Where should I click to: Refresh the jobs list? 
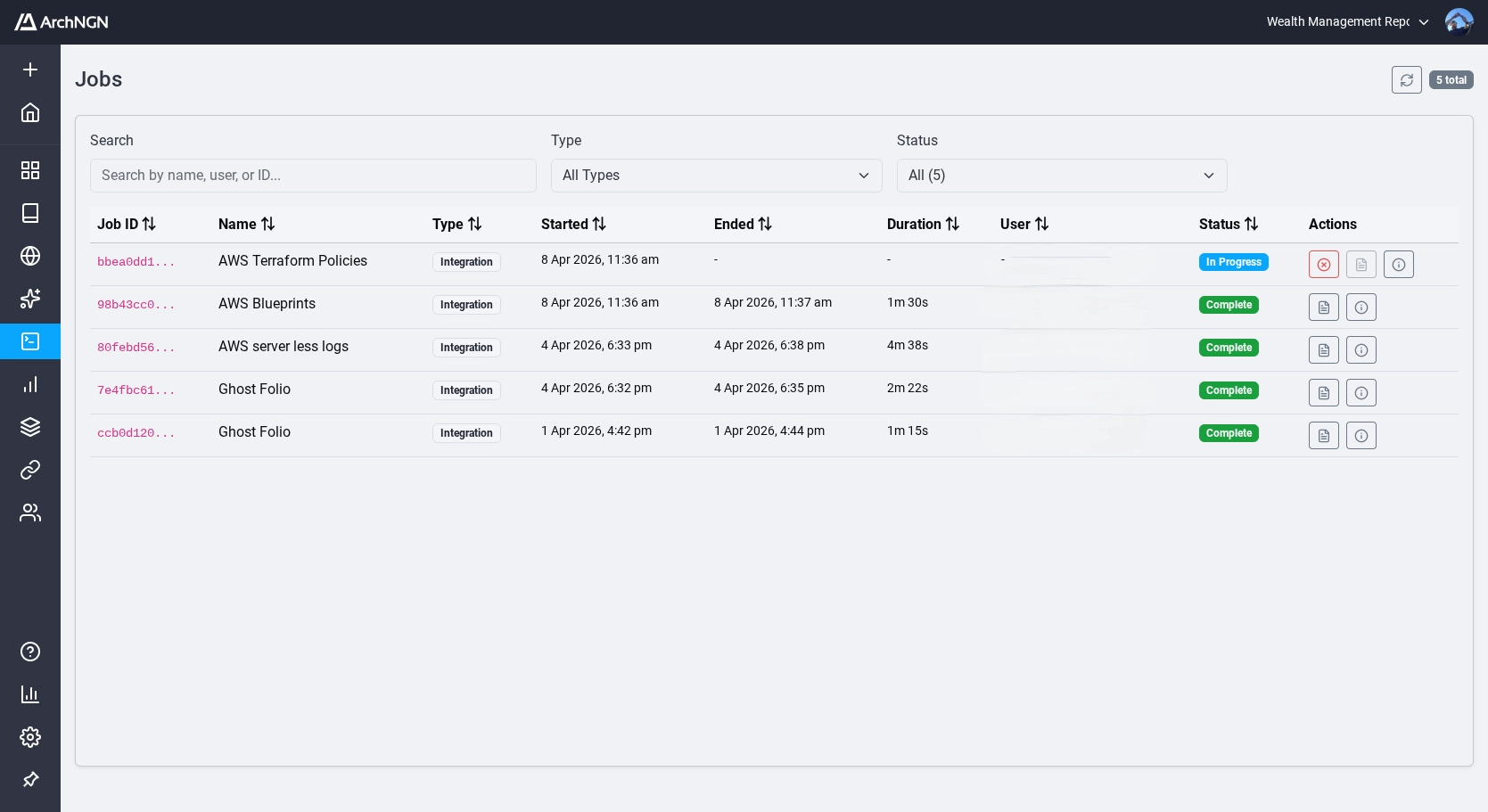[x=1407, y=79]
